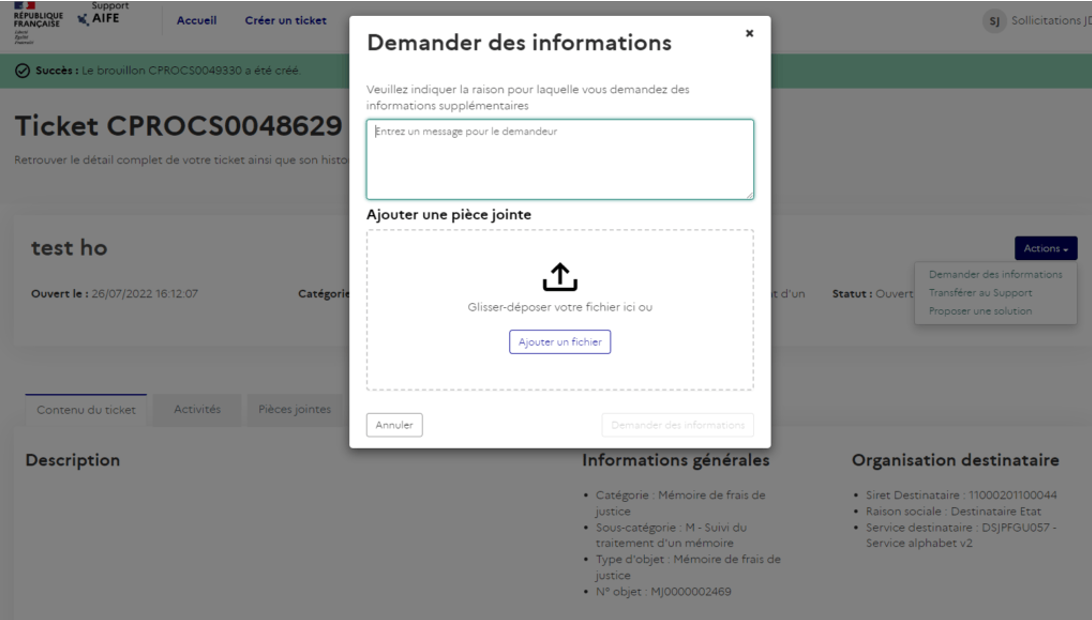Navigate to Accueil
Image resolution: width=1092 pixels, height=620 pixels.
tap(196, 19)
